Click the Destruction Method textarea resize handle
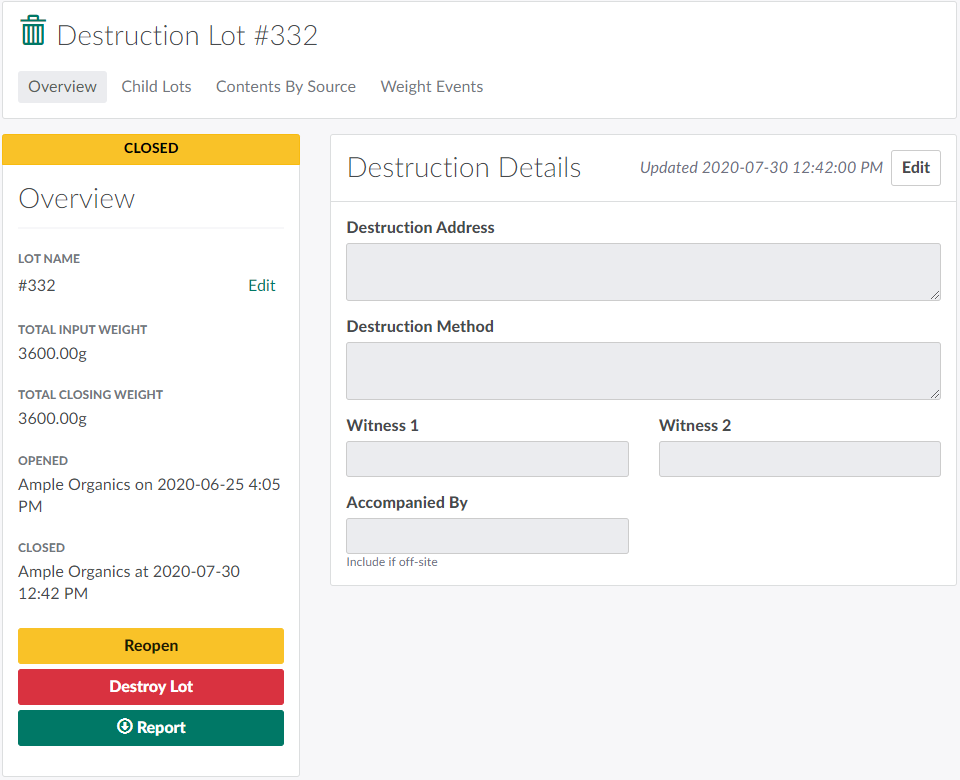Image resolution: width=960 pixels, height=780 pixels. point(935,394)
